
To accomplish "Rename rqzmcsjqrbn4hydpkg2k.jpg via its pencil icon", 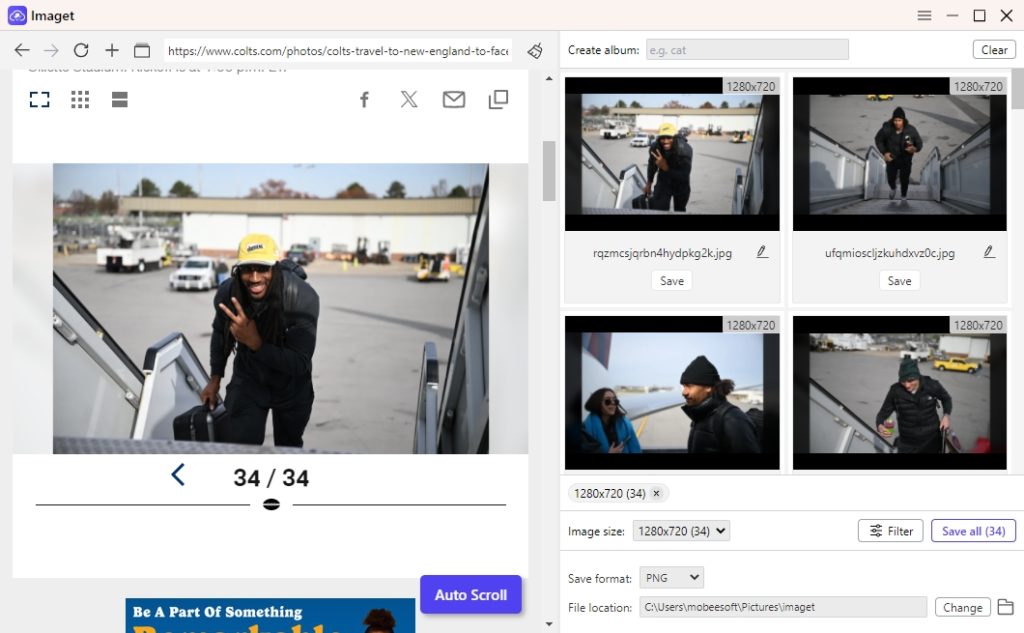I will [x=761, y=252].
